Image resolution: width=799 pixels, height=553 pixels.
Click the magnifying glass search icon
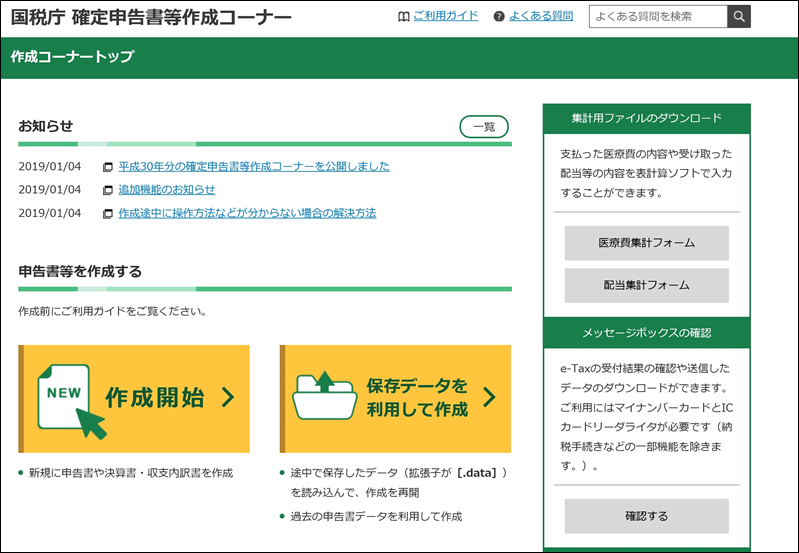click(738, 17)
